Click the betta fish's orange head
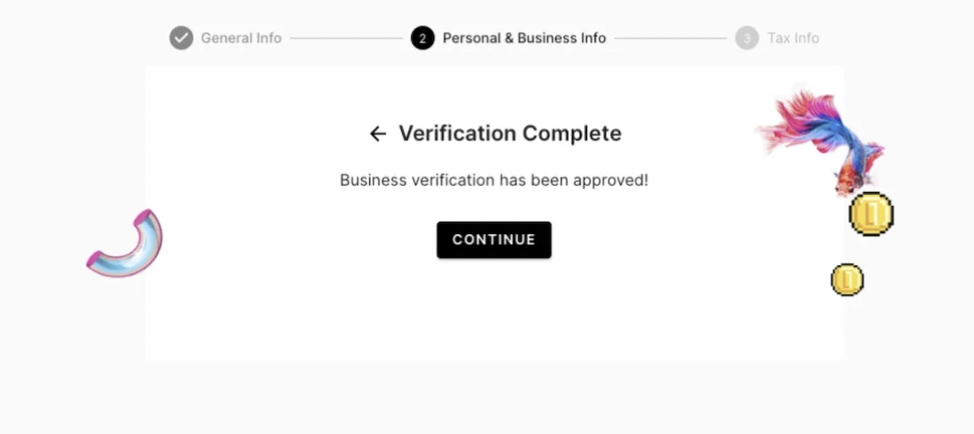 pyautogui.click(x=846, y=181)
